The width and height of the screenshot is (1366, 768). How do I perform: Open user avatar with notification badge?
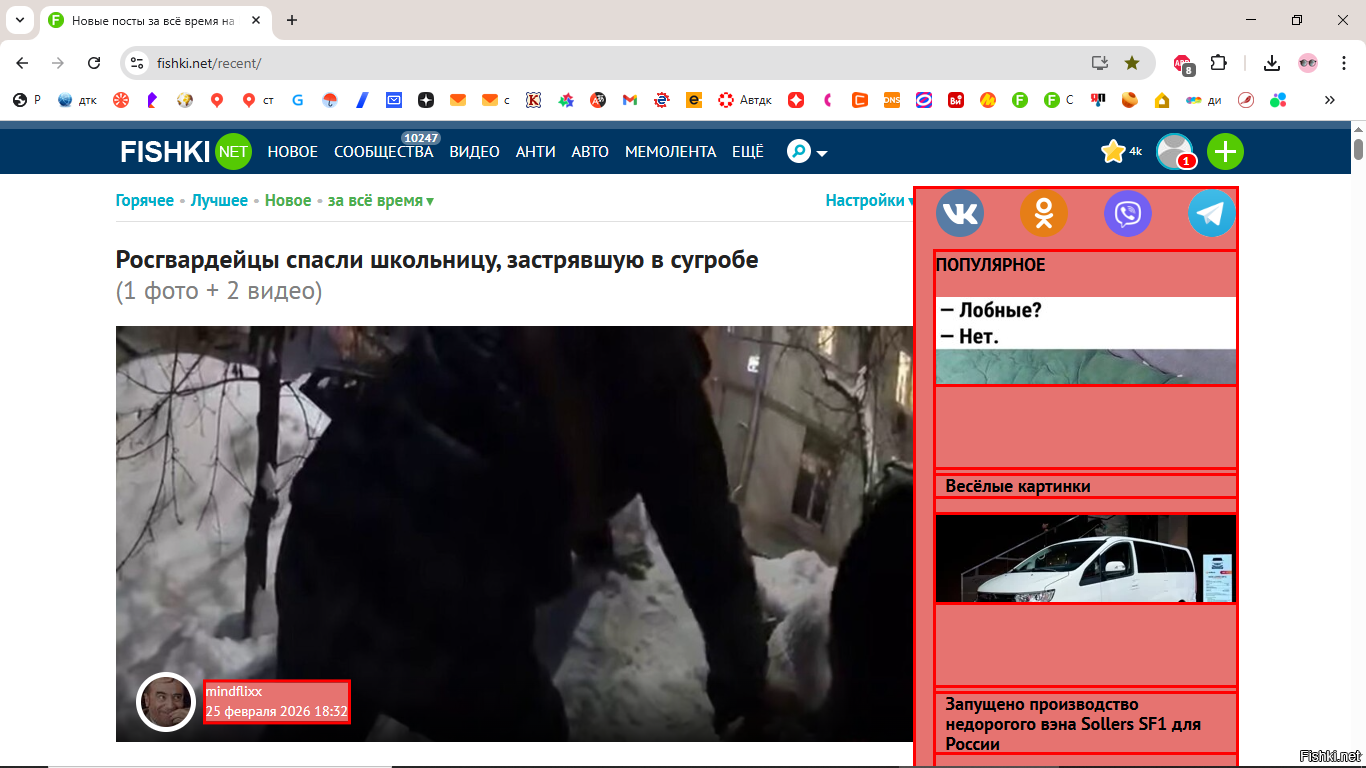[x=1175, y=152]
